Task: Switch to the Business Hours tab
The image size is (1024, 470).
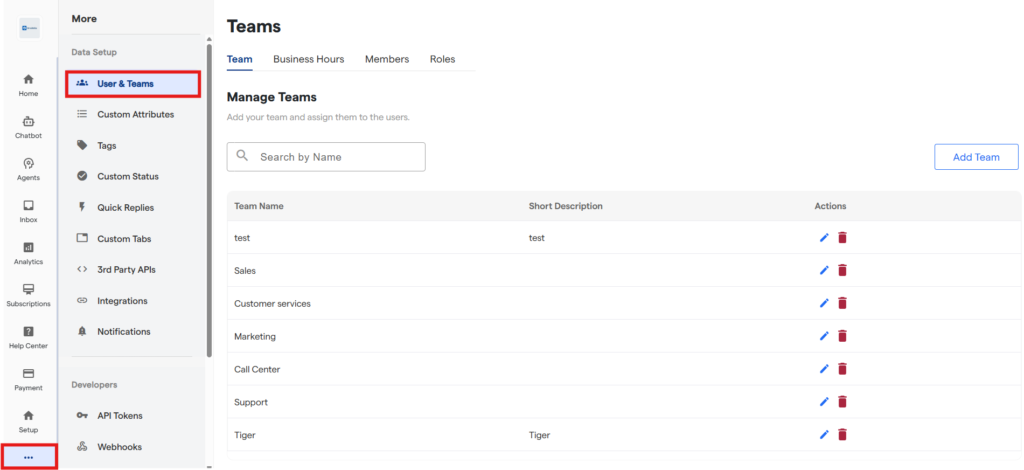Action: click(x=308, y=59)
